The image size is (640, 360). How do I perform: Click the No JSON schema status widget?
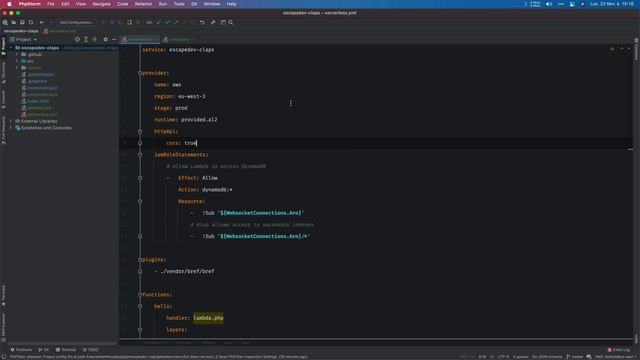547,357
